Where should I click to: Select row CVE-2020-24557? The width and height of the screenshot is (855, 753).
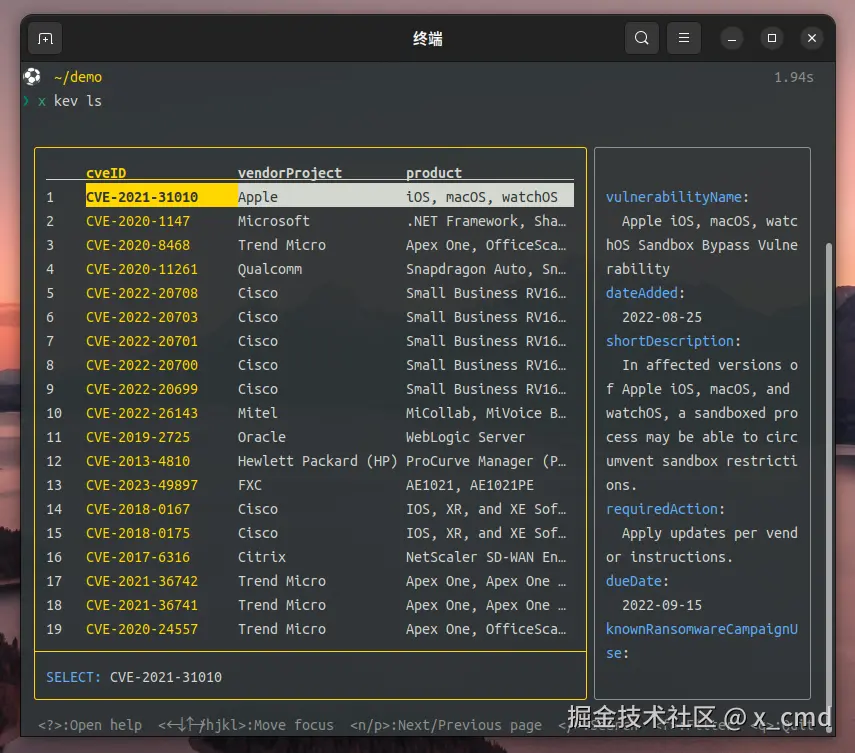click(x=310, y=629)
